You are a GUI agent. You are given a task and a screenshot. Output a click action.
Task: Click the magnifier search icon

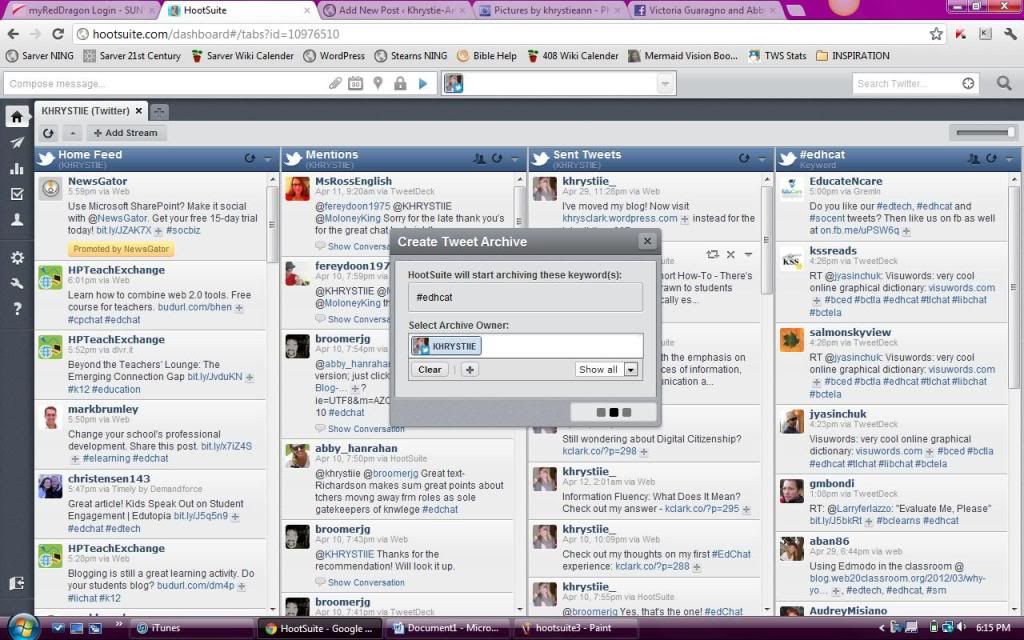coord(1004,83)
